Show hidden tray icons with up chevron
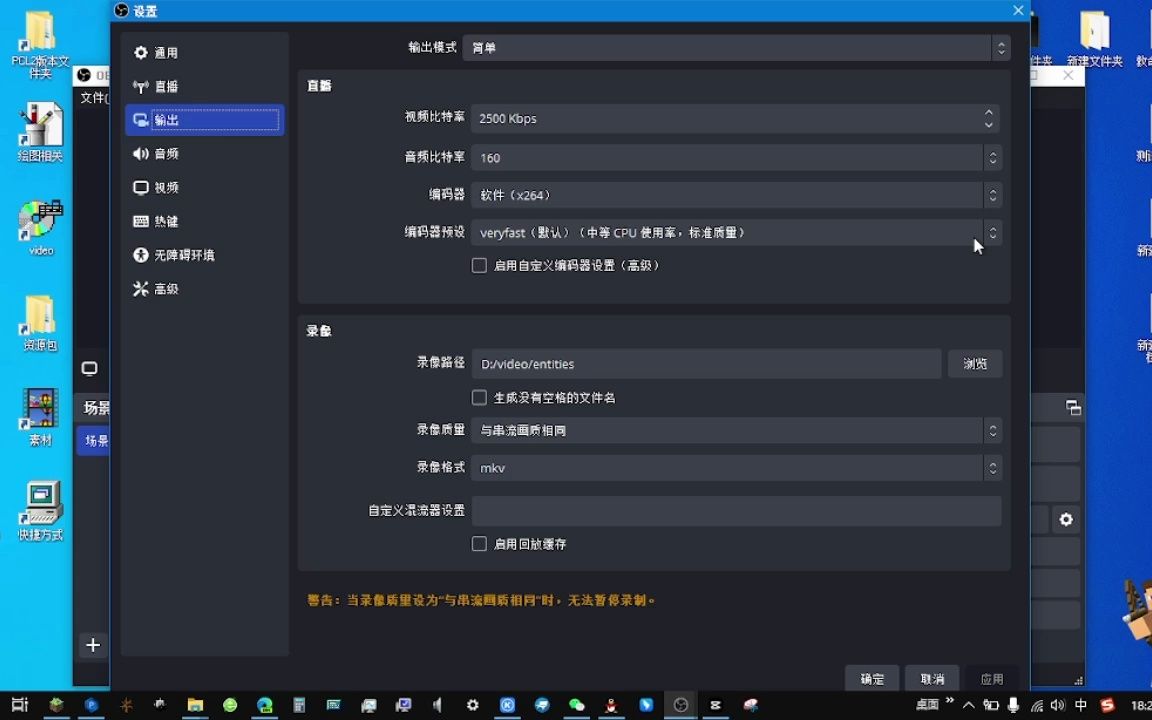The height and width of the screenshot is (720, 1152). tap(968, 705)
